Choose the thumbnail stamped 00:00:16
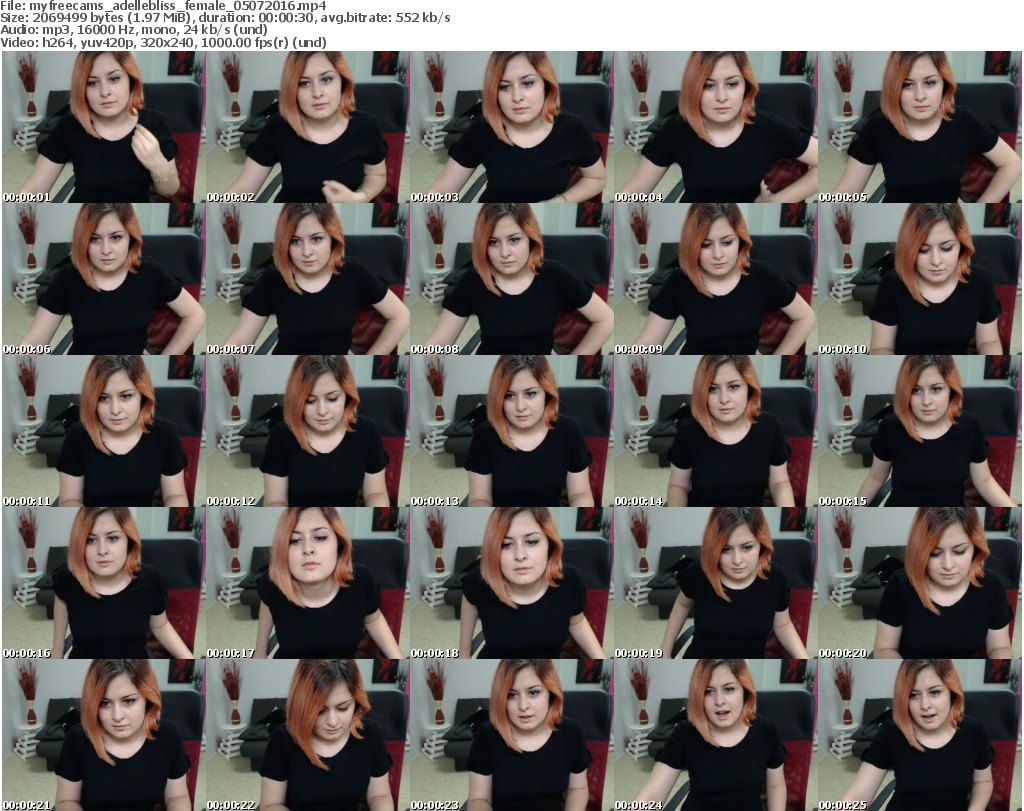Image resolution: width=1024 pixels, height=811 pixels. point(103,583)
